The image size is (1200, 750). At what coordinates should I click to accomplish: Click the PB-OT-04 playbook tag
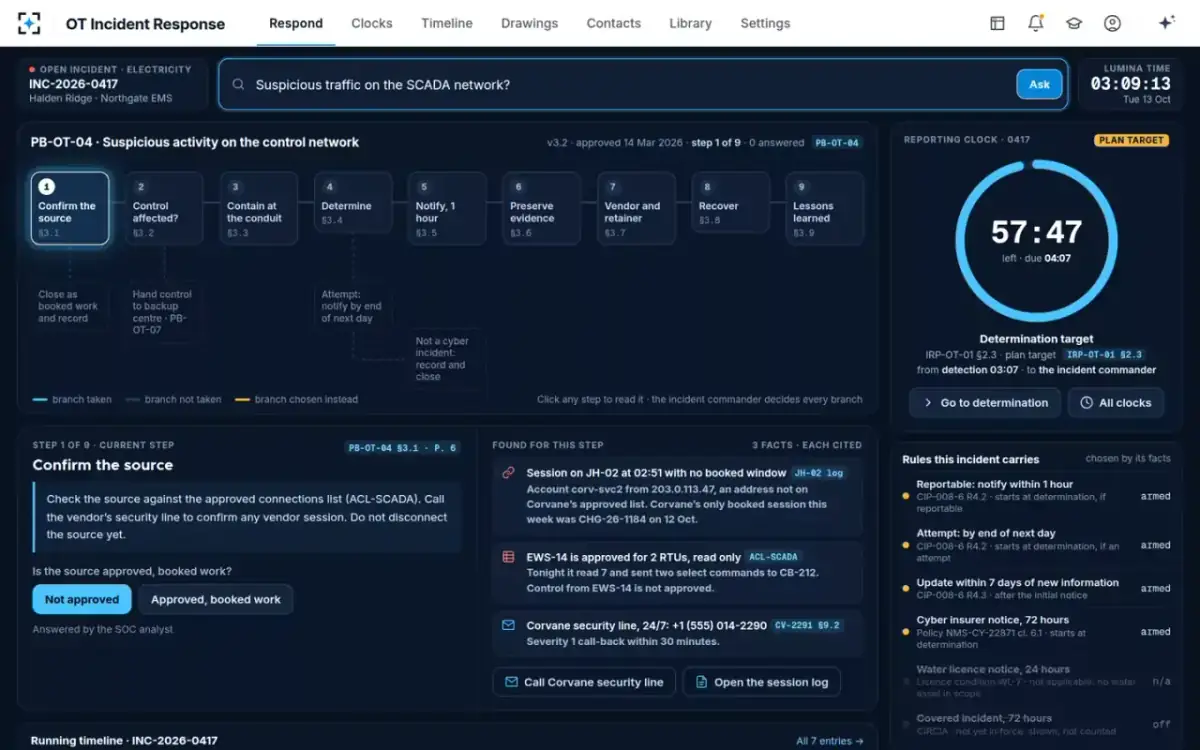click(837, 143)
